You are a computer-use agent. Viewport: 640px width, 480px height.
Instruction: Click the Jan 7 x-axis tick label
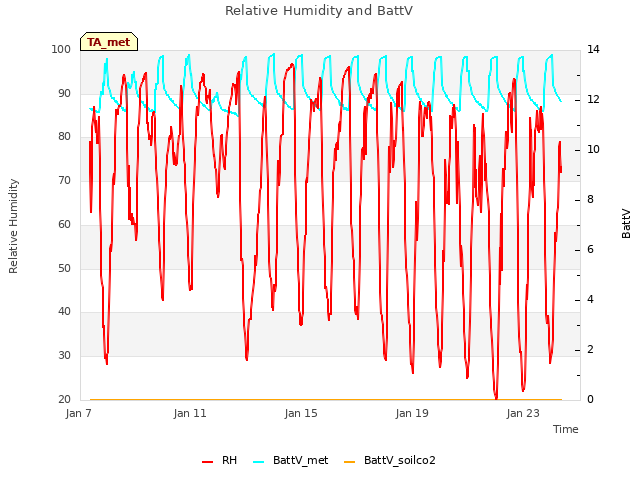[78, 413]
